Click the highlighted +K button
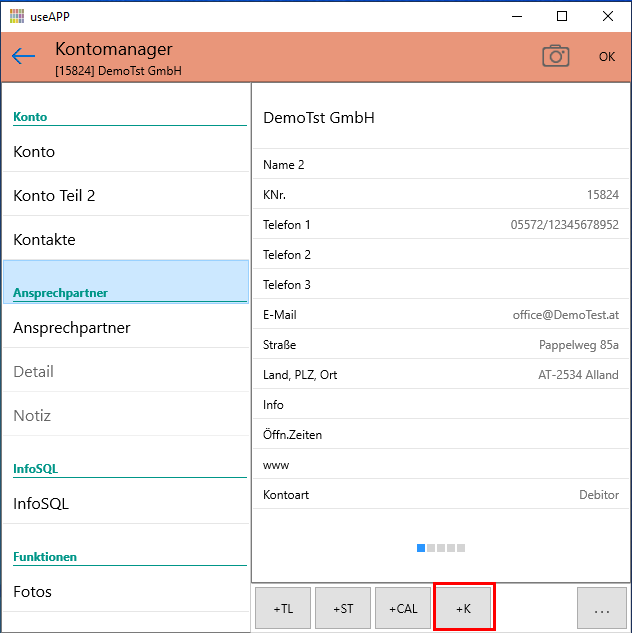The image size is (632, 633). point(464,608)
